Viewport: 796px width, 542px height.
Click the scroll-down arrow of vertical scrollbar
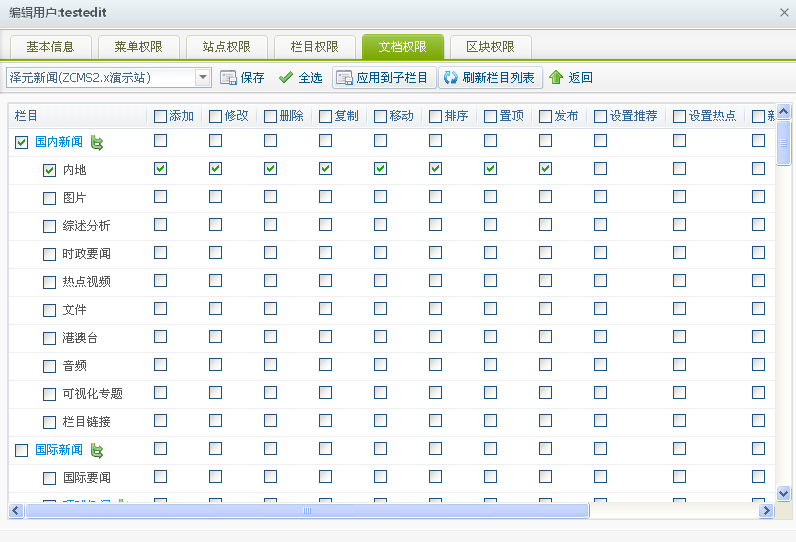point(784,493)
